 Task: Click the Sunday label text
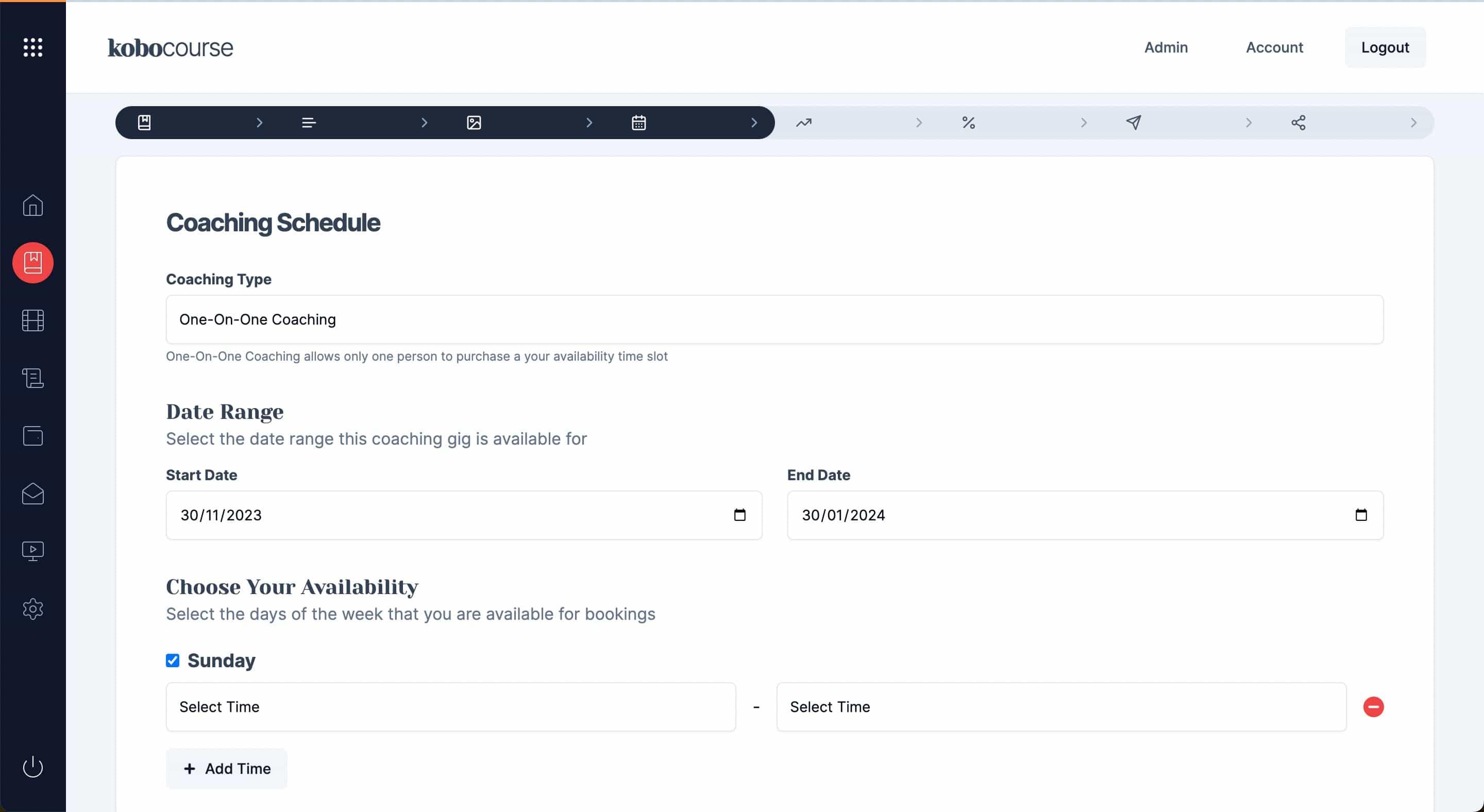point(221,660)
